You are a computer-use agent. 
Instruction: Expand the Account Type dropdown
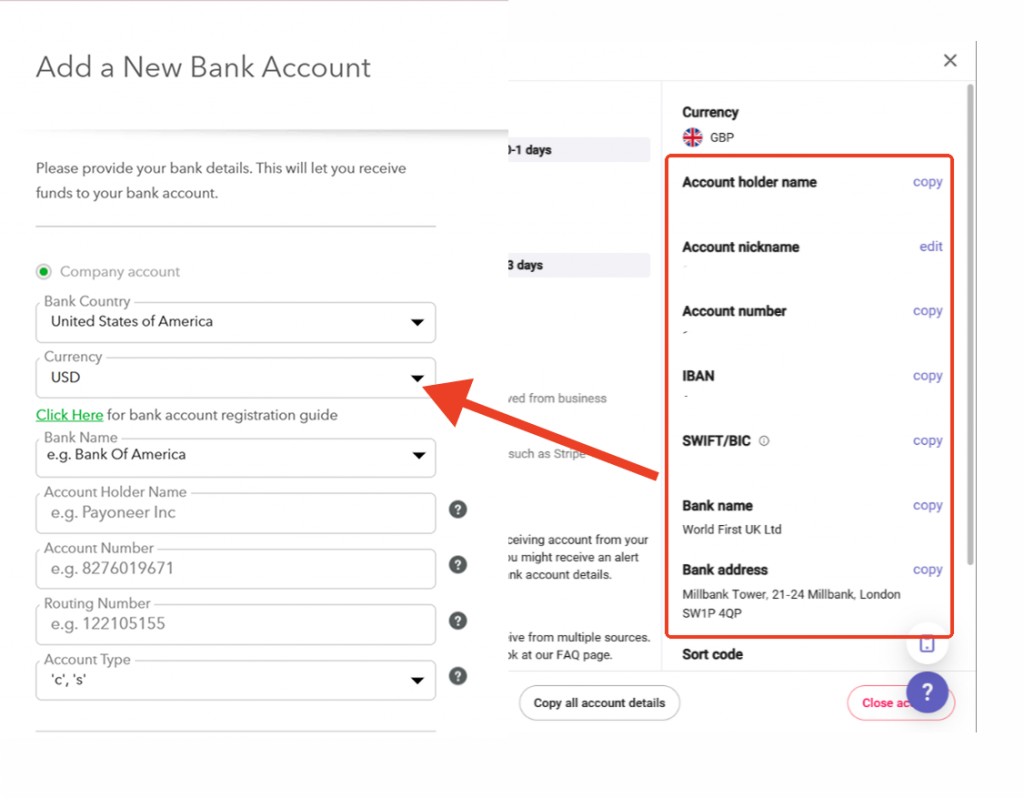[x=236, y=680]
